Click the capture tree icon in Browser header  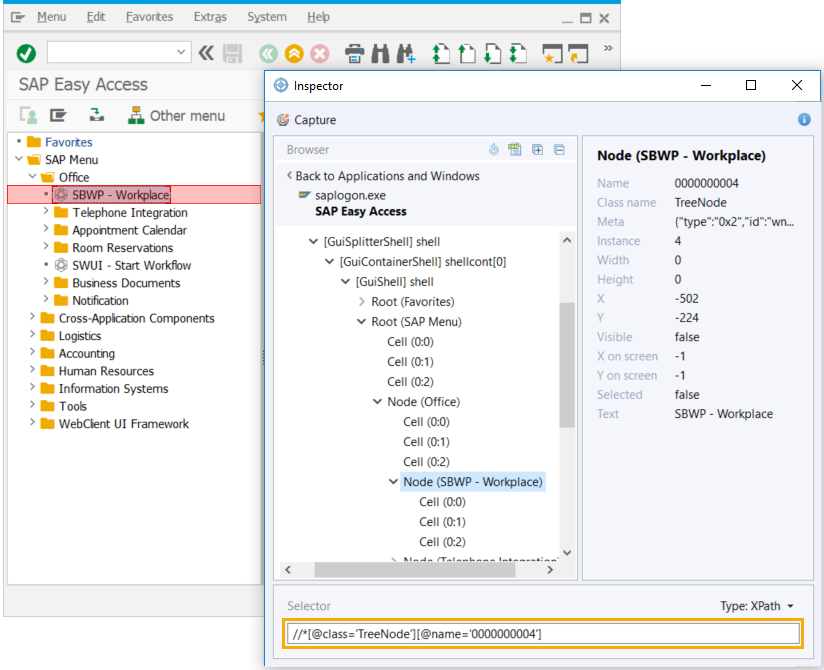(515, 150)
